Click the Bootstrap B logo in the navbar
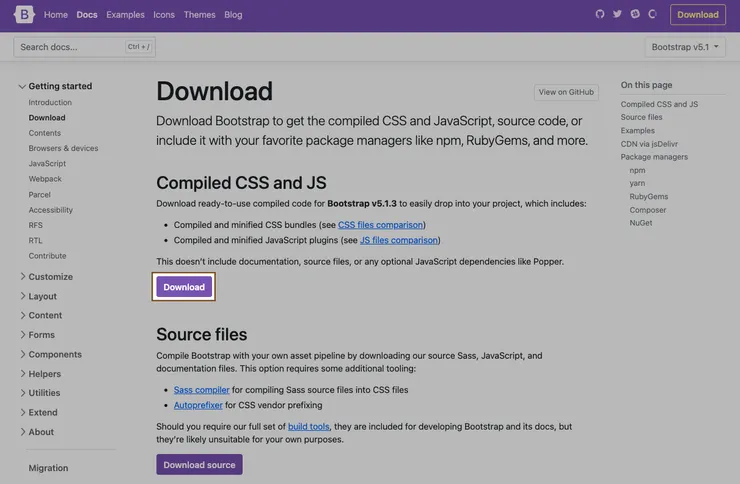Viewport: 740px width, 484px height. click(x=24, y=15)
